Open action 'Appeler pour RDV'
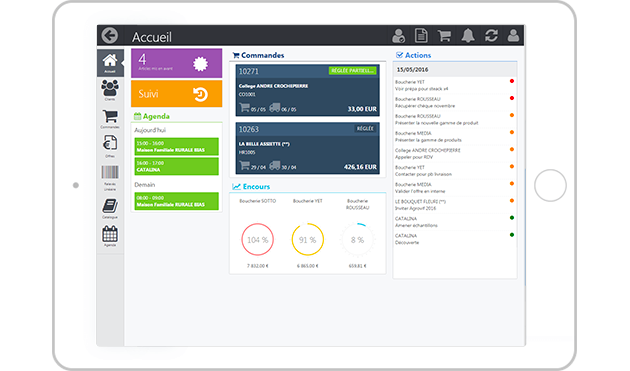The width and height of the screenshot is (630, 371). tap(455, 154)
